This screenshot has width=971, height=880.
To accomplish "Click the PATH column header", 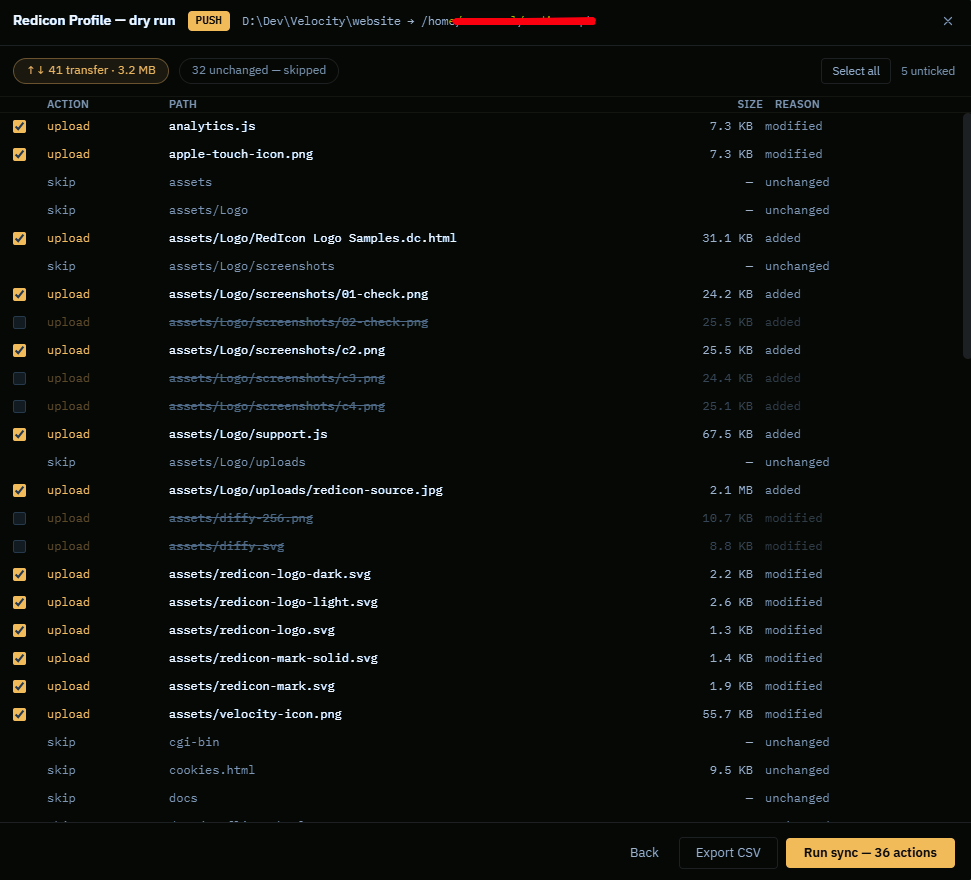I will (183, 104).
